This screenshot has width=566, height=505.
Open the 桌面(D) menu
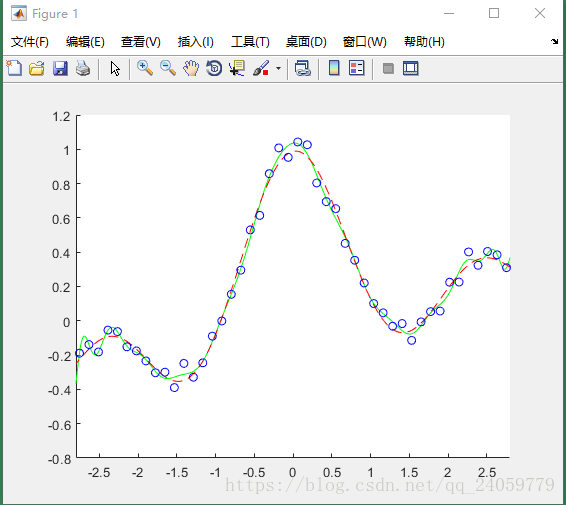306,42
